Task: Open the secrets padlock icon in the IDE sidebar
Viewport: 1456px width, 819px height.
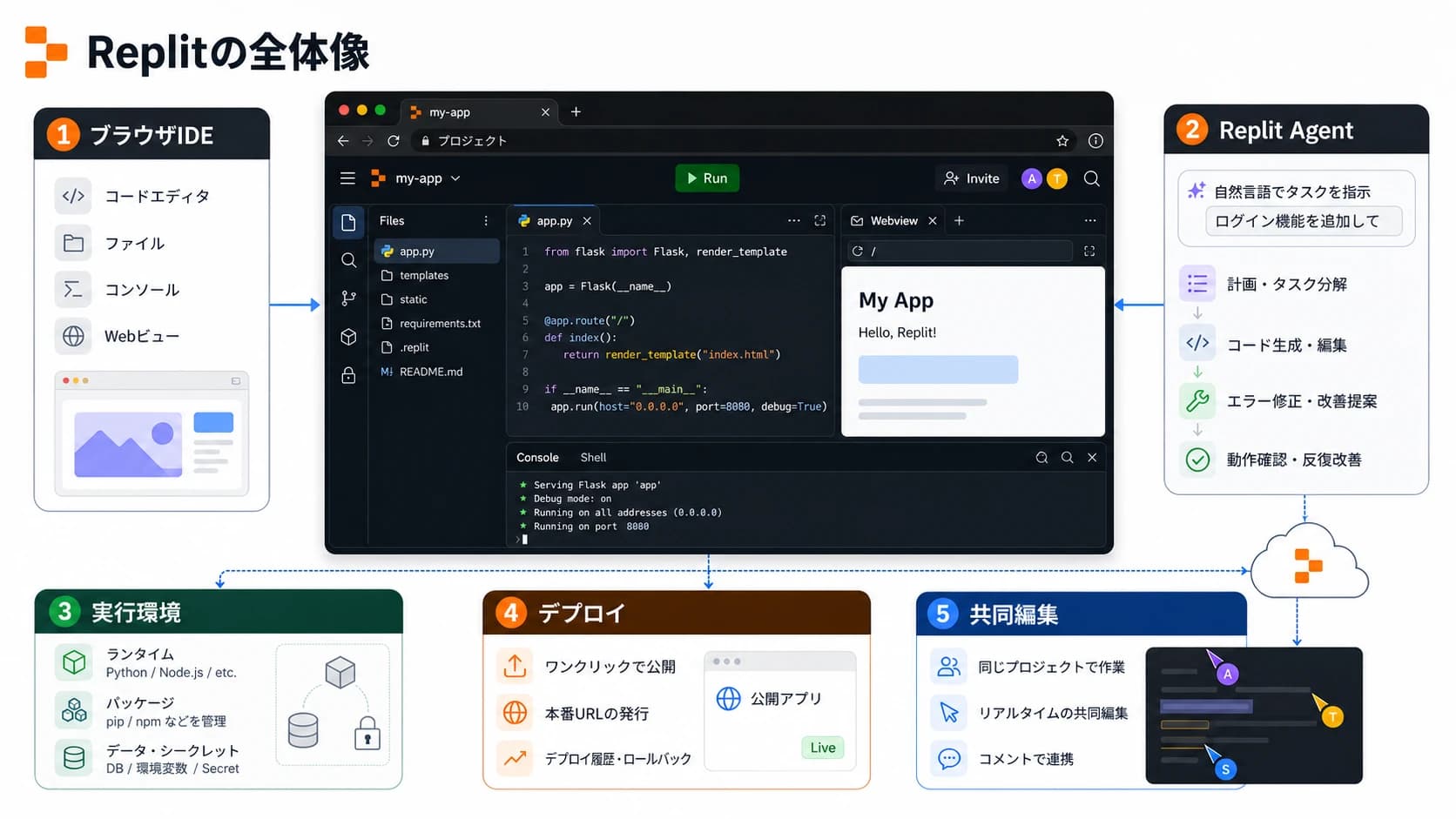Action: coord(348,375)
